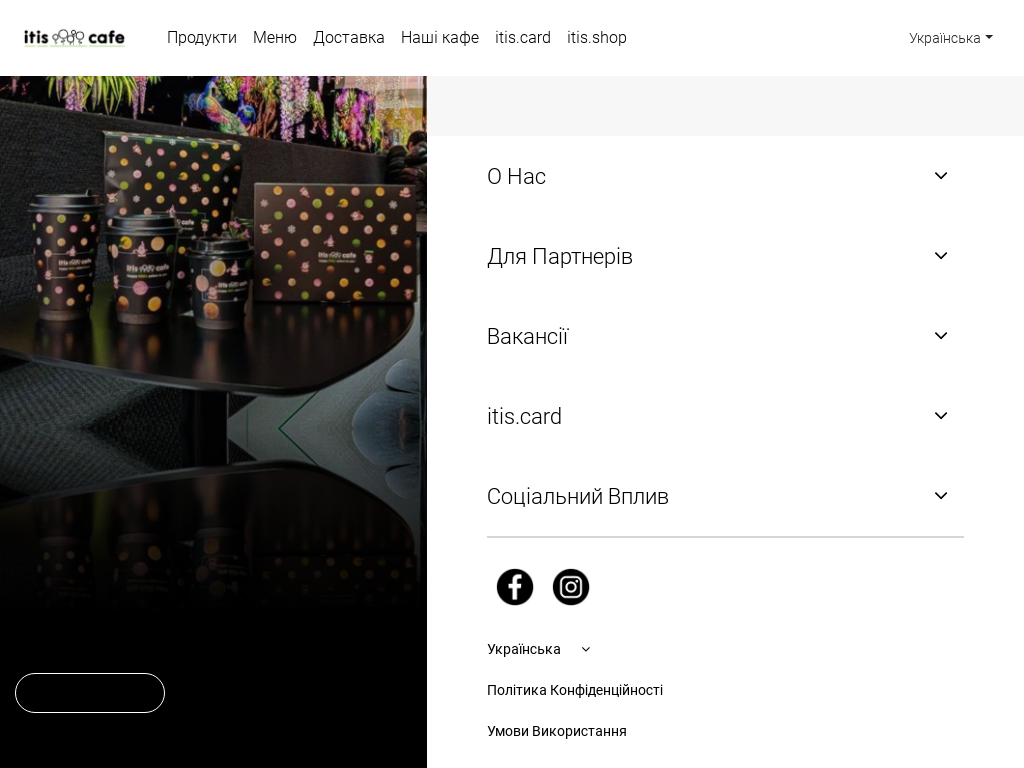Open the Доставка navigation link
Viewport: 1024px width, 768px height.
349,38
